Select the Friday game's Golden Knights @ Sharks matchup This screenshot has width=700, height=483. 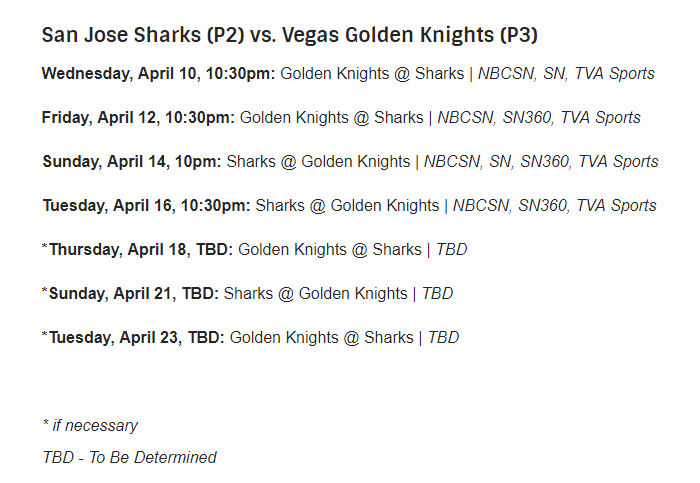pyautogui.click(x=332, y=118)
